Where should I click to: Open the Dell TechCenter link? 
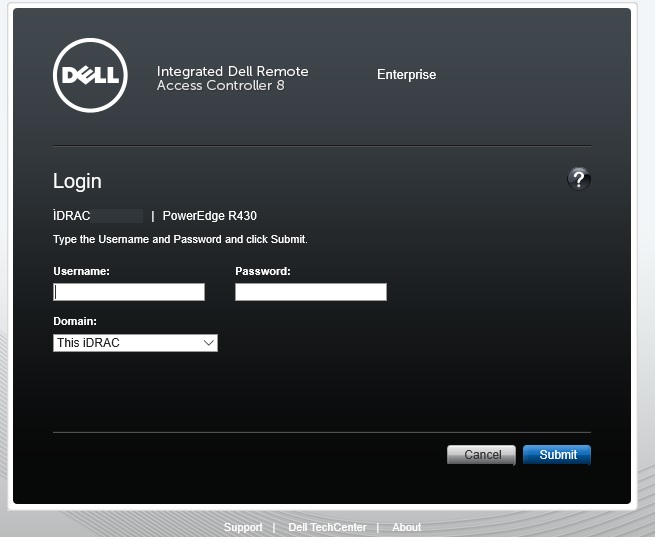point(327,527)
